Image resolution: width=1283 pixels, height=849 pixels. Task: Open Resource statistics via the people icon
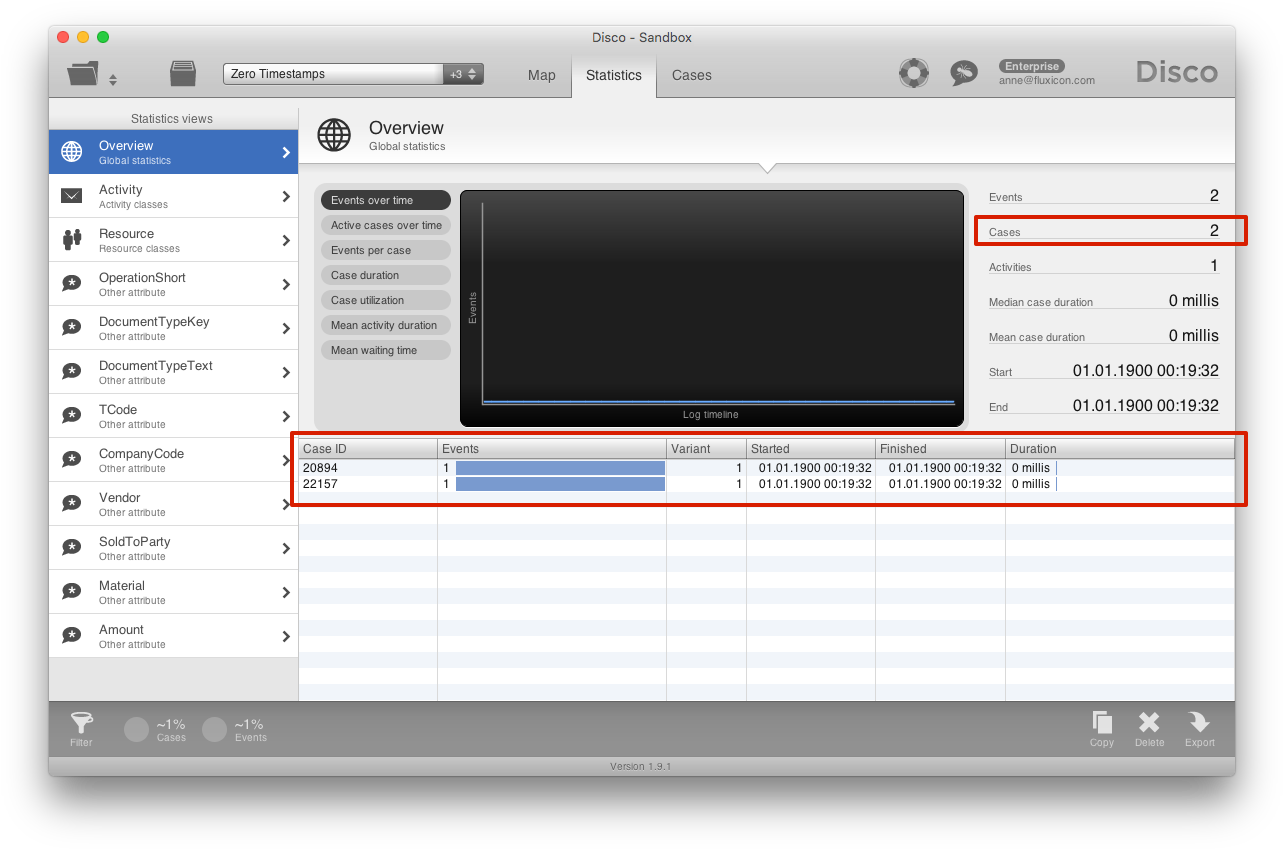tap(70, 239)
